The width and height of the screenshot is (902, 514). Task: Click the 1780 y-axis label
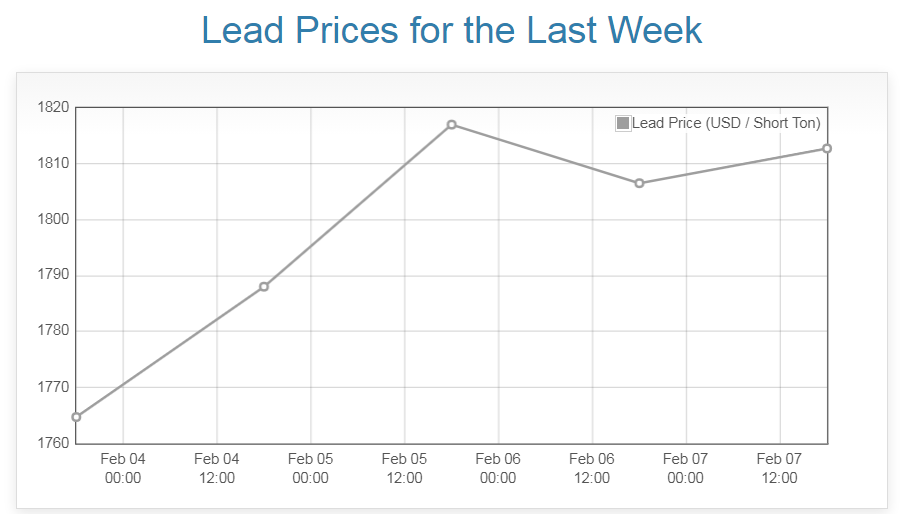pyautogui.click(x=52, y=331)
